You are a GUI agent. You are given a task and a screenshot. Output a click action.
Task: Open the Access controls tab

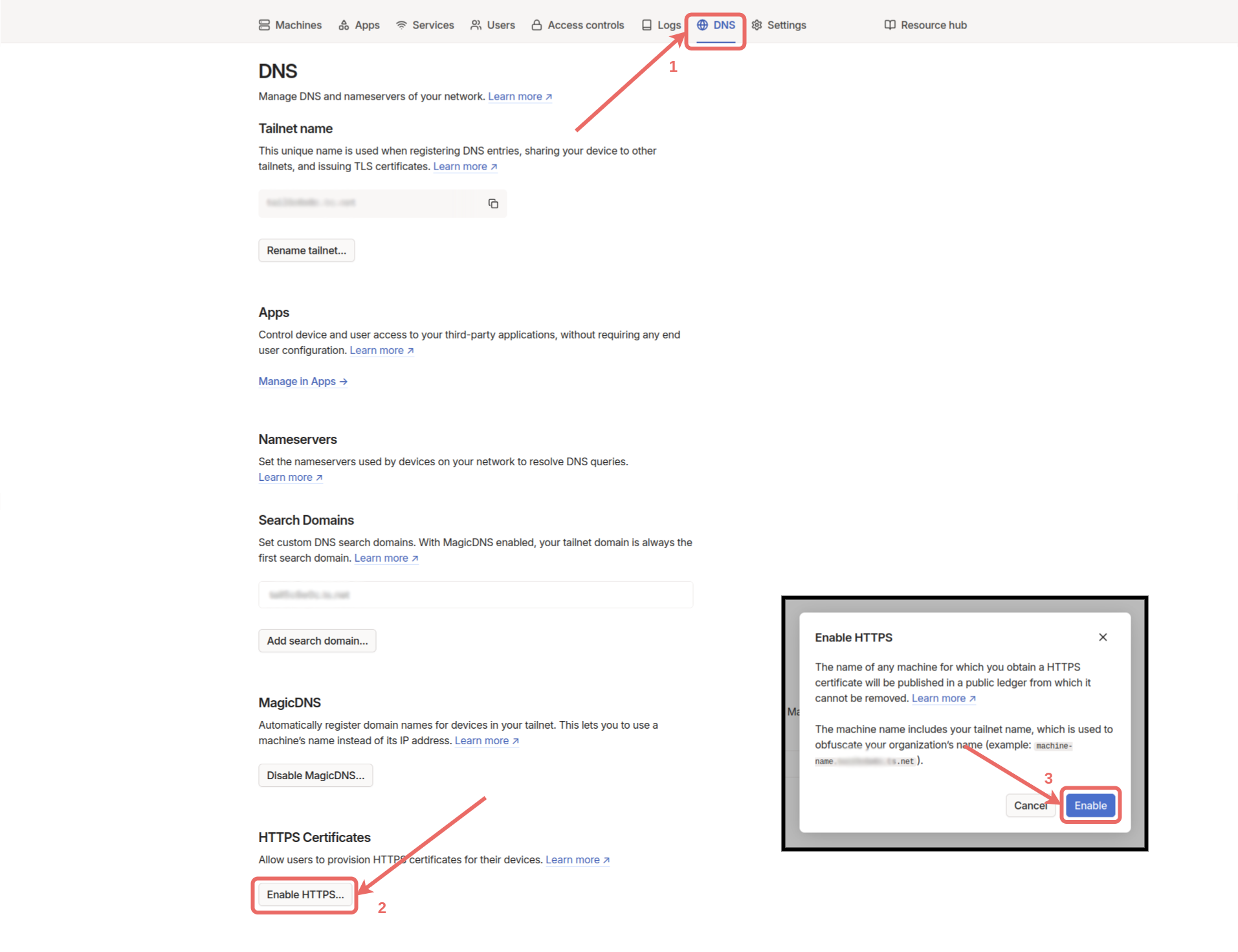pos(578,25)
